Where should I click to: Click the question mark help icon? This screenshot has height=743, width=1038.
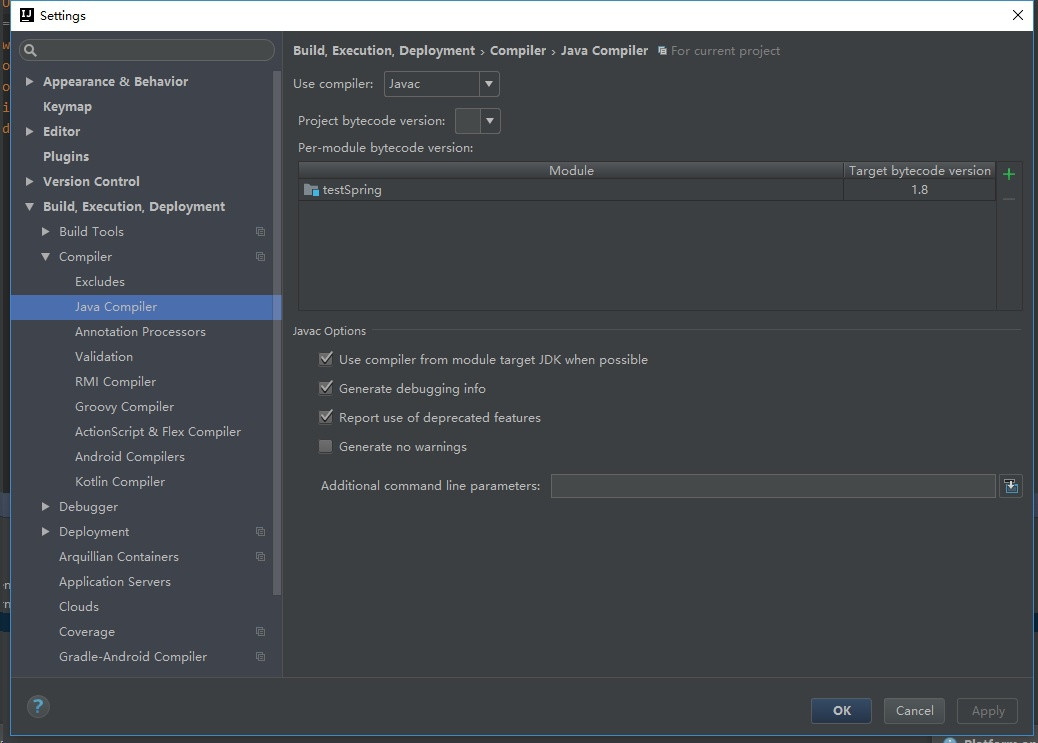coord(38,706)
